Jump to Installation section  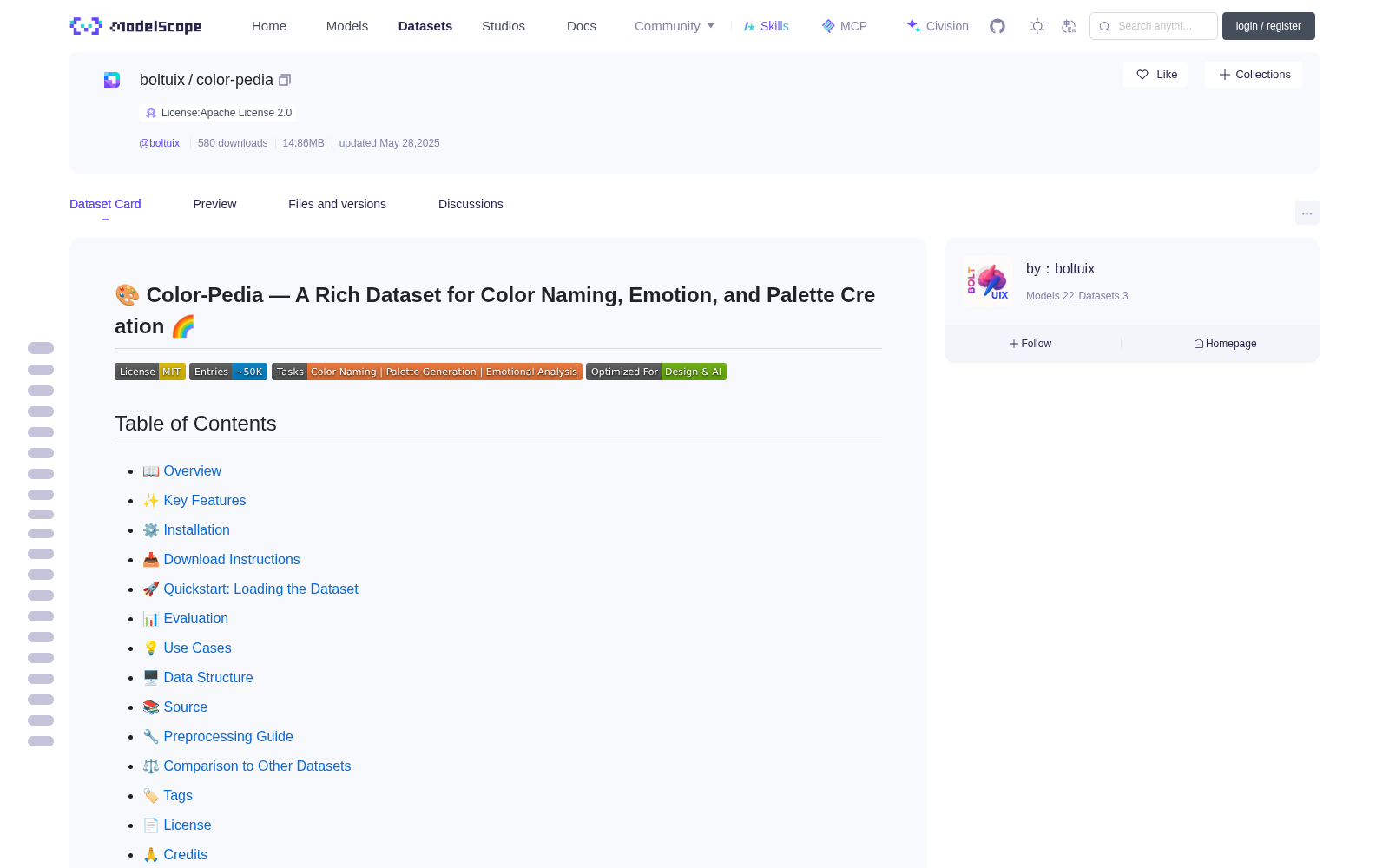pos(196,530)
